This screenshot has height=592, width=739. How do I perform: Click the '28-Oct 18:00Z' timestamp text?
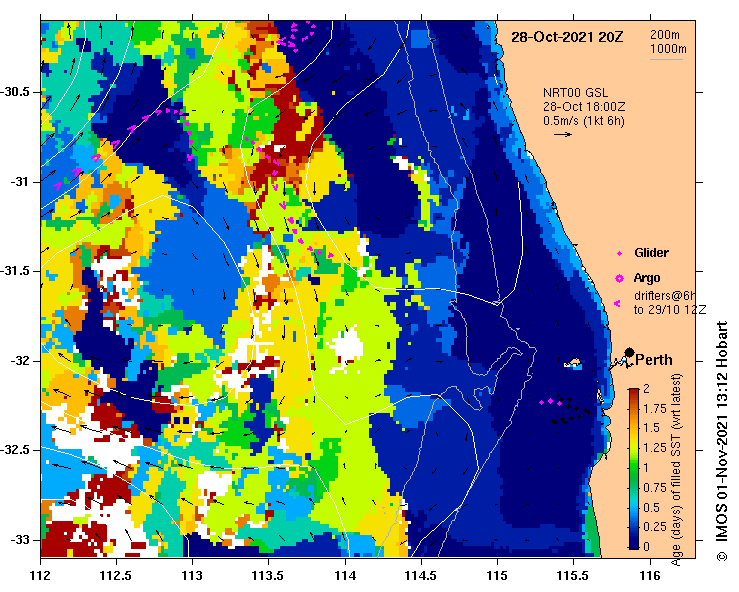(x=584, y=107)
